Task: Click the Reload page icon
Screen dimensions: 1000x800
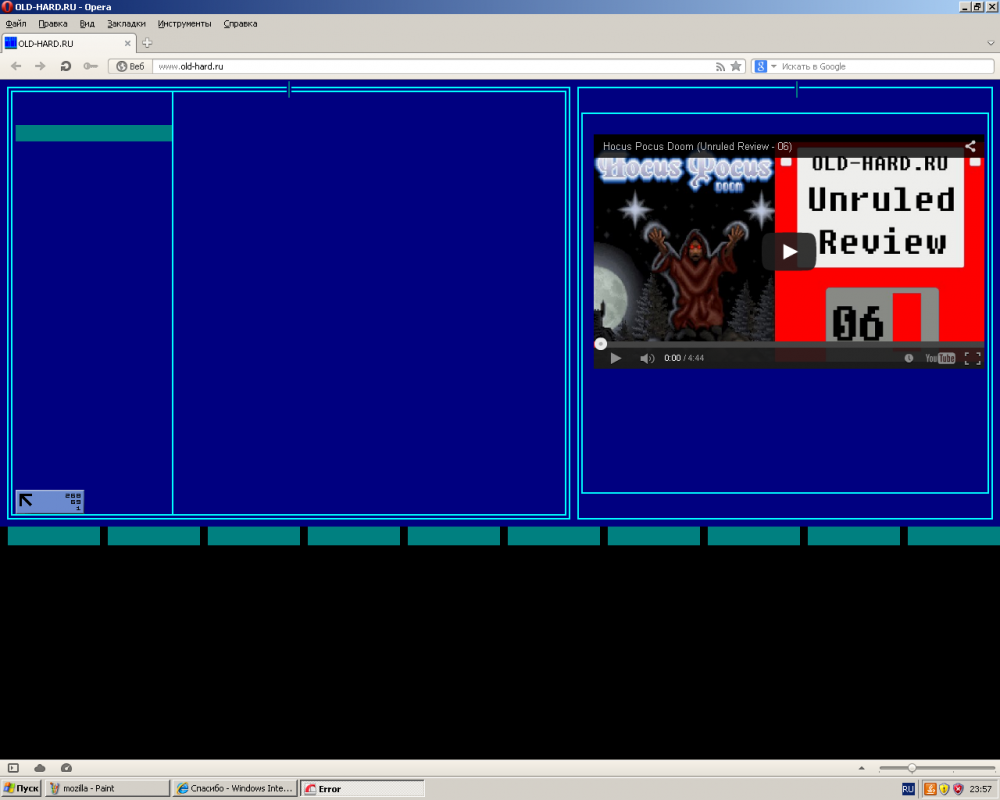Action: coord(65,66)
